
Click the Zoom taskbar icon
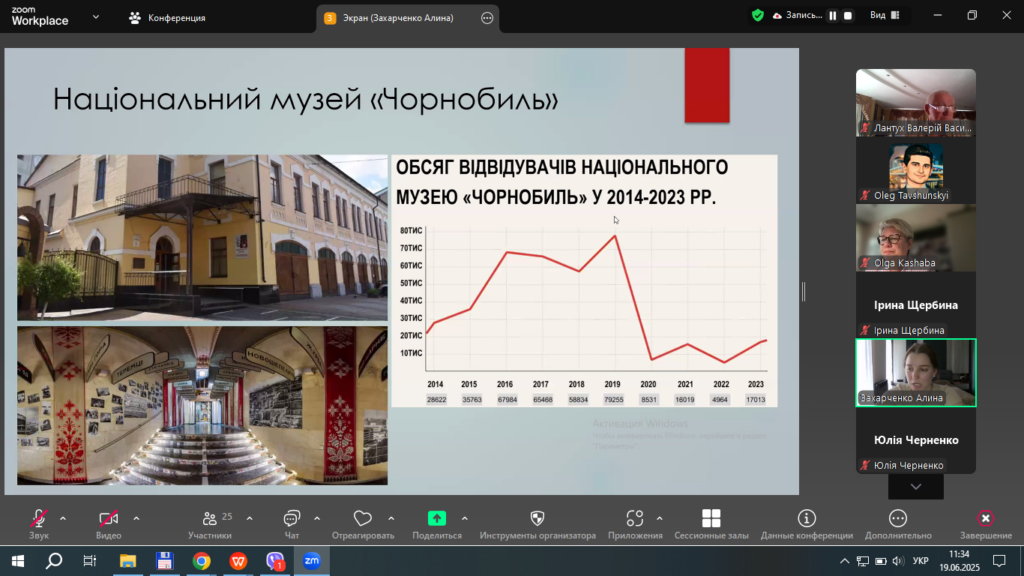[312, 561]
